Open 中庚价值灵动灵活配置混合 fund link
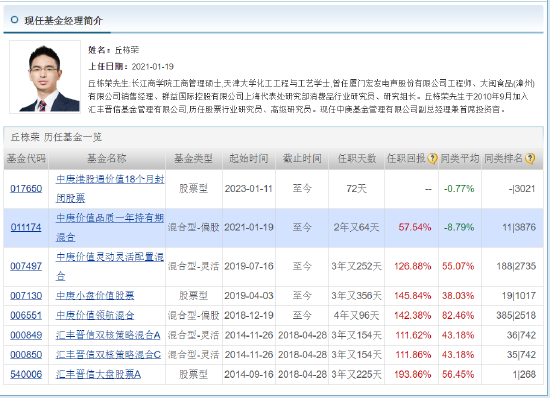This screenshot has width=550, height=398. 110,267
